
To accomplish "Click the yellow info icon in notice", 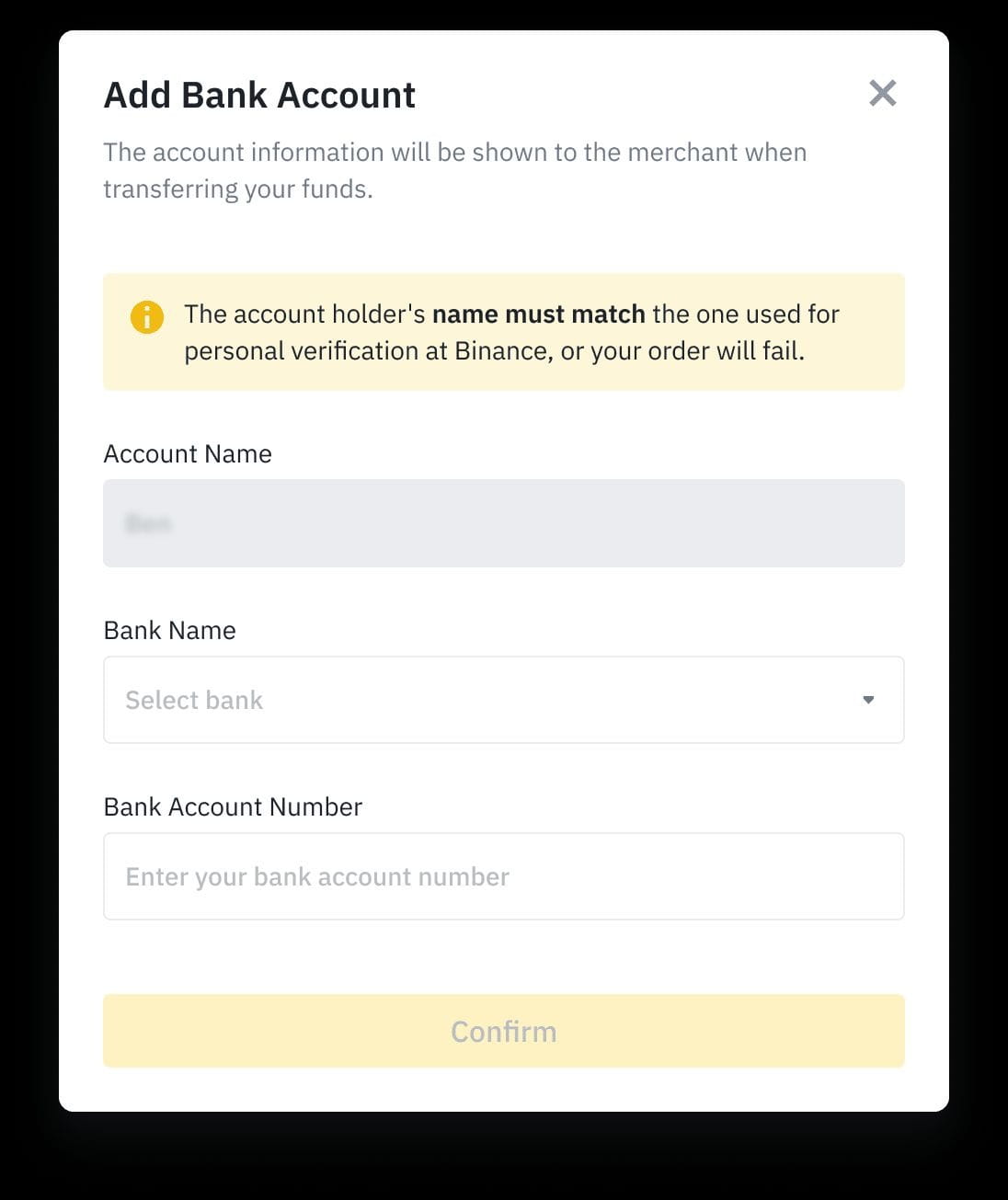I will click(x=147, y=317).
